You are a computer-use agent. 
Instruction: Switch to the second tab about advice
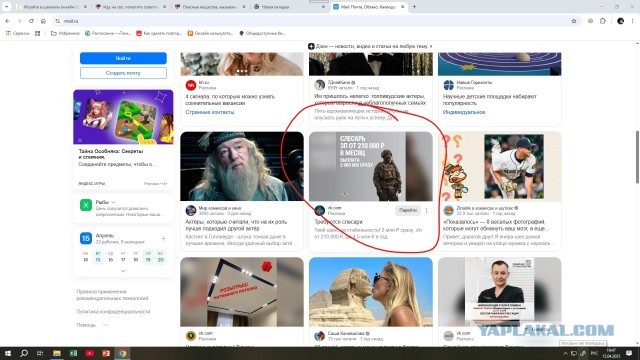tap(131, 7)
